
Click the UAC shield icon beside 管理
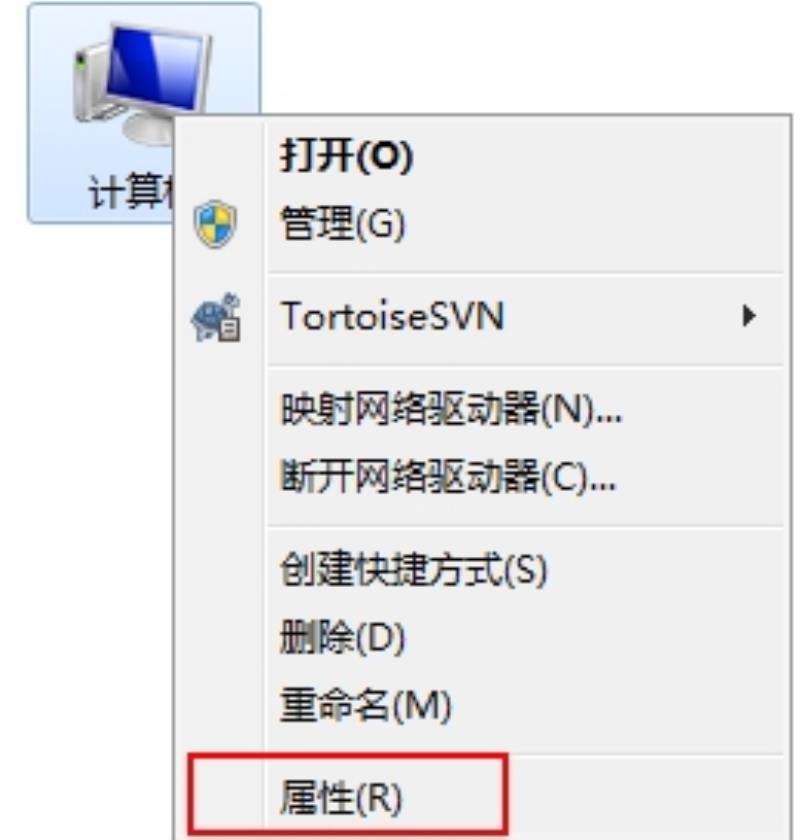tap(215, 224)
